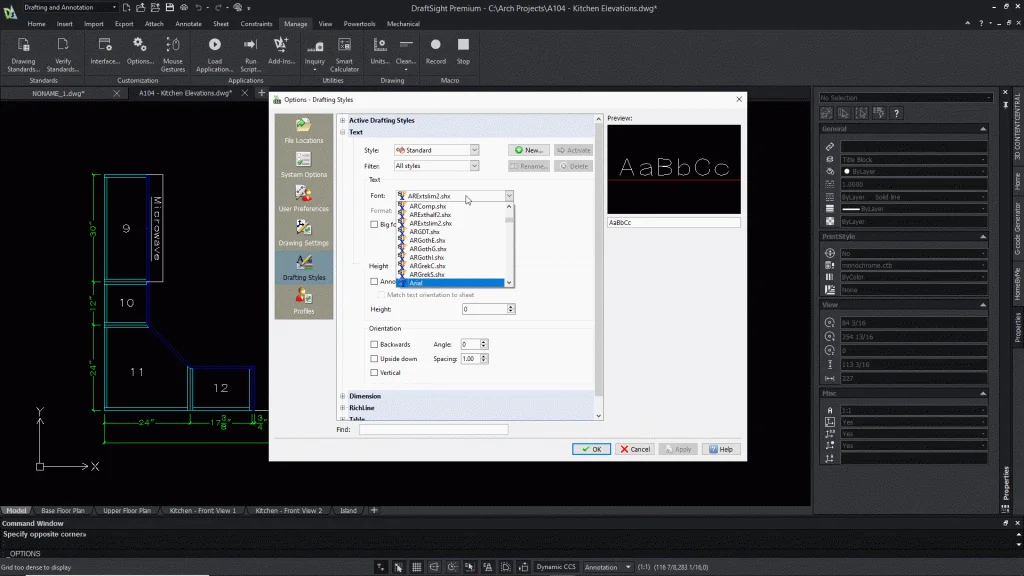This screenshot has width=1024, height=576.
Task: Switch to the Annotate ribbon tab
Action: pos(188,23)
